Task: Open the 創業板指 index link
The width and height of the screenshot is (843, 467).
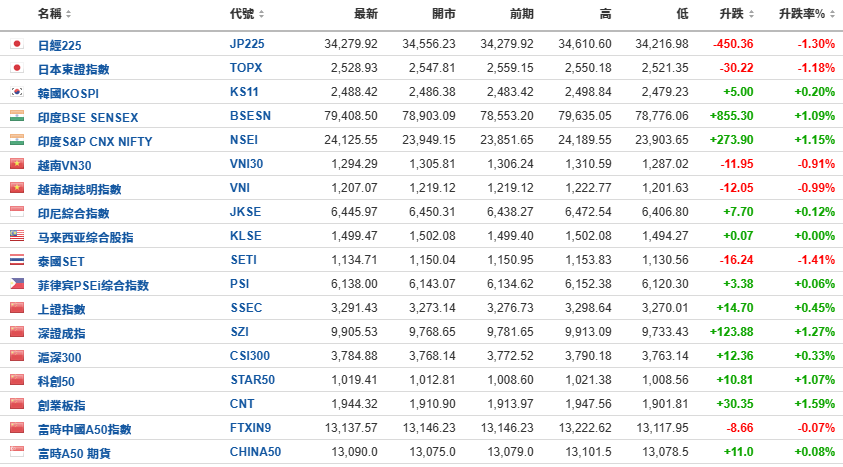Action: (x=61, y=405)
